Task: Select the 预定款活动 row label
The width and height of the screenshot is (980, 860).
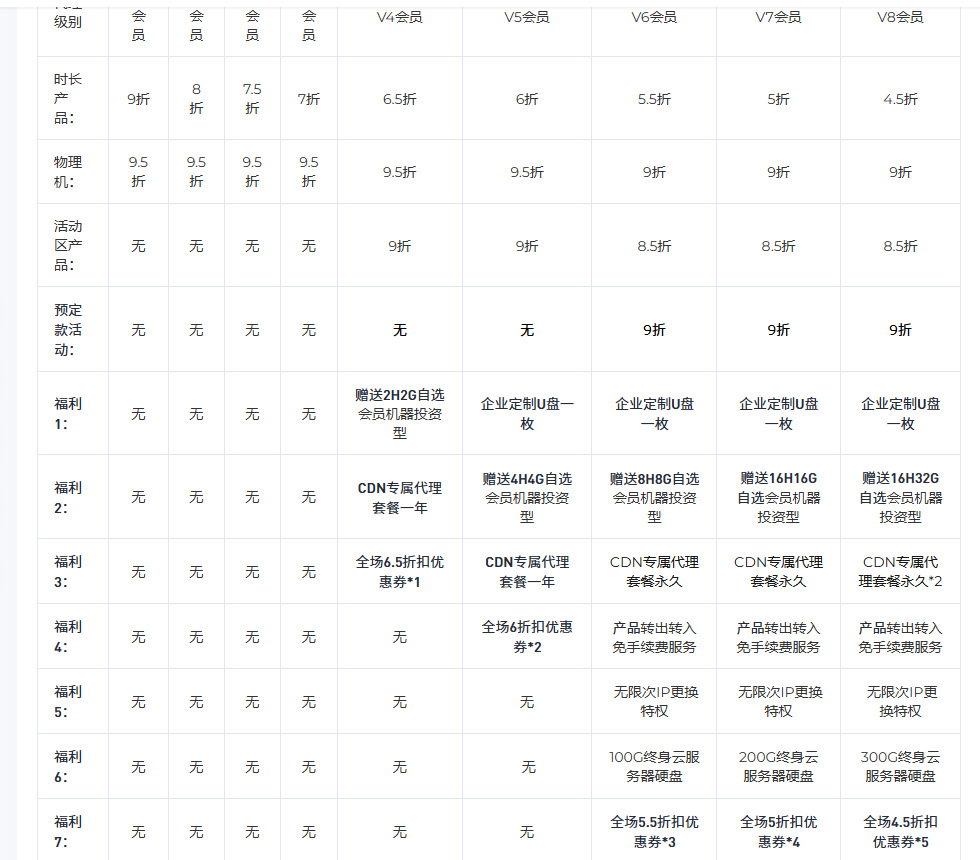Action: coord(68,330)
